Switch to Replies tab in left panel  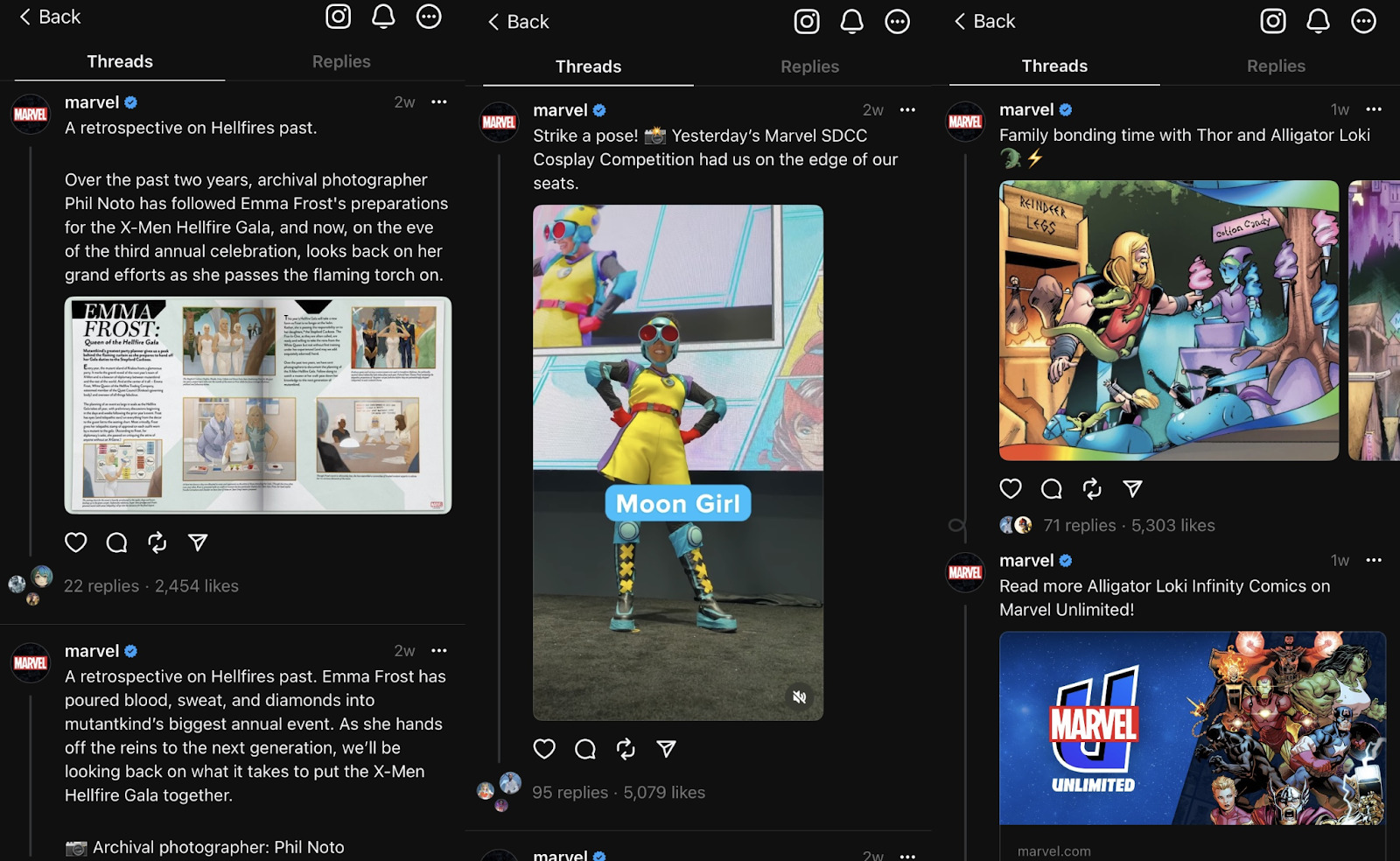[x=341, y=61]
